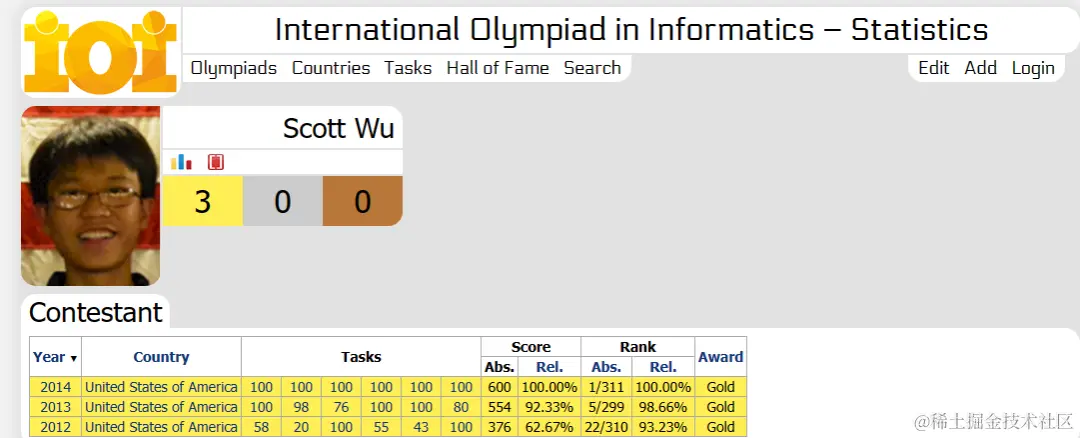Screen dimensions: 1080x438
Task: Open the Olympiads menu
Action: (x=233, y=68)
